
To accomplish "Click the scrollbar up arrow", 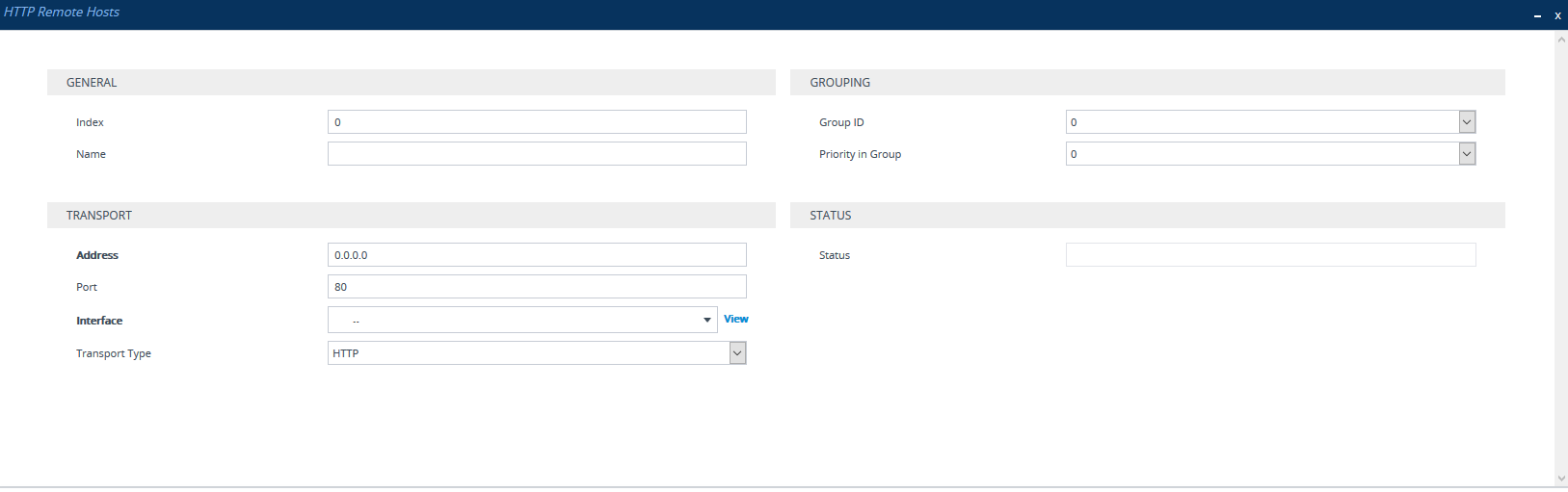I will coord(1561,39).
